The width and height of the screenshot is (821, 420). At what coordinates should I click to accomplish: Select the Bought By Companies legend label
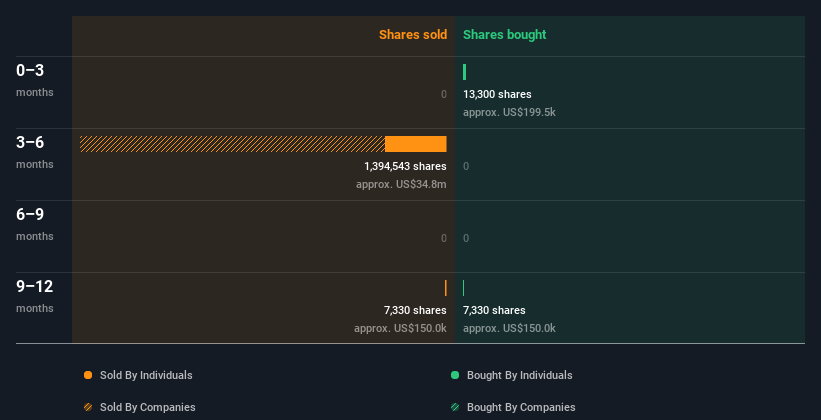click(x=521, y=407)
